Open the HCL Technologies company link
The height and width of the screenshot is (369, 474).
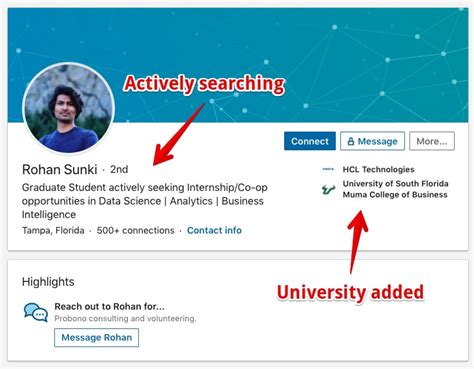378,169
